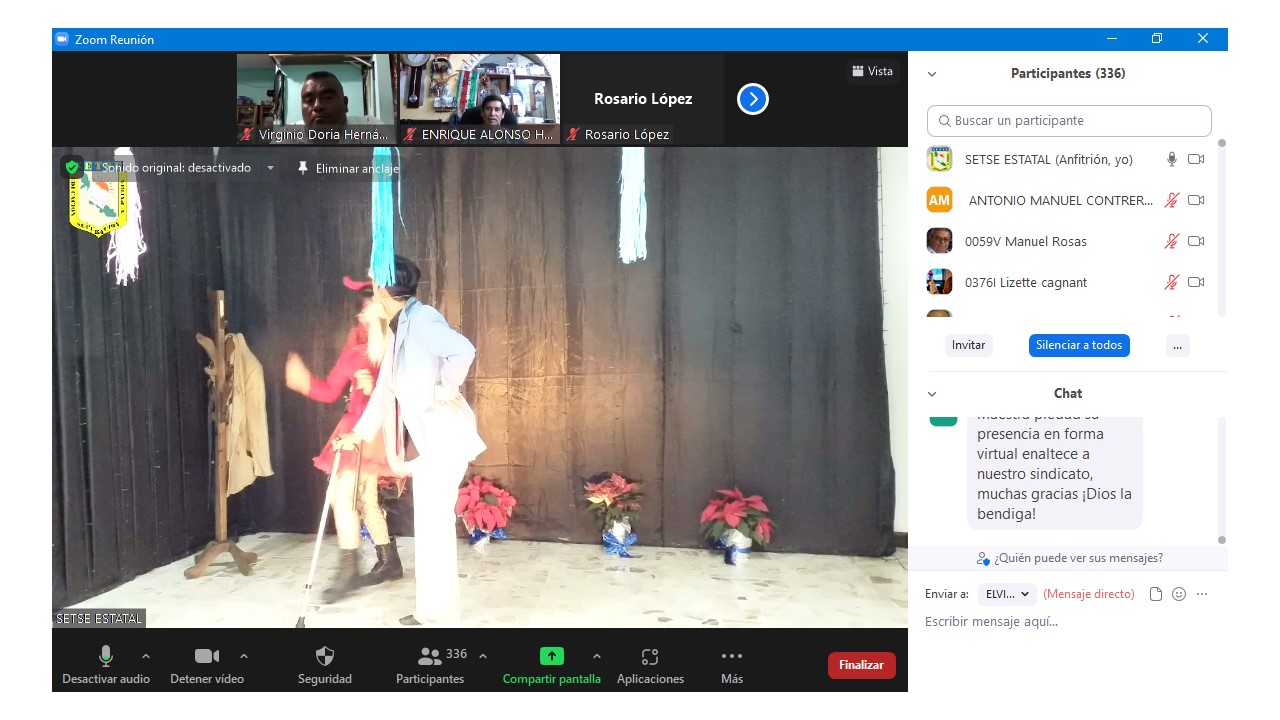Click the chat file attachment icon
Image resolution: width=1280 pixels, height=720 pixels.
point(1156,594)
